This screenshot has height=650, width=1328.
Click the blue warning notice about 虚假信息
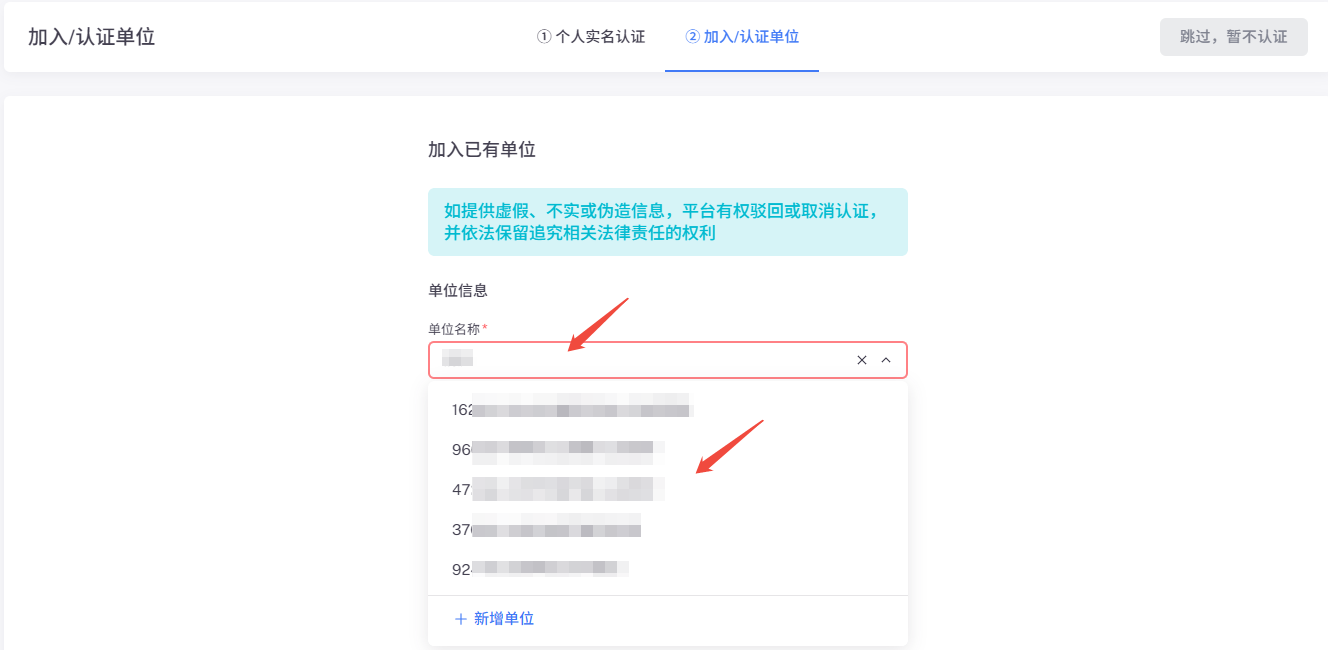coord(668,222)
